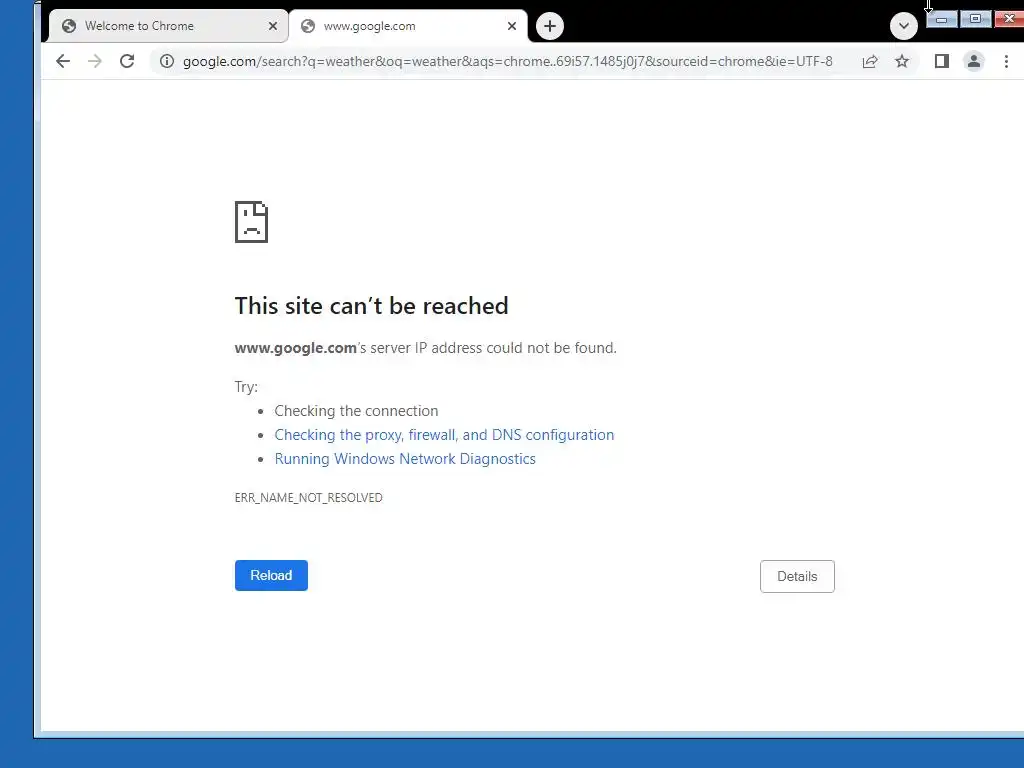Show error Details button
Image resolution: width=1024 pixels, height=768 pixels.
[797, 576]
